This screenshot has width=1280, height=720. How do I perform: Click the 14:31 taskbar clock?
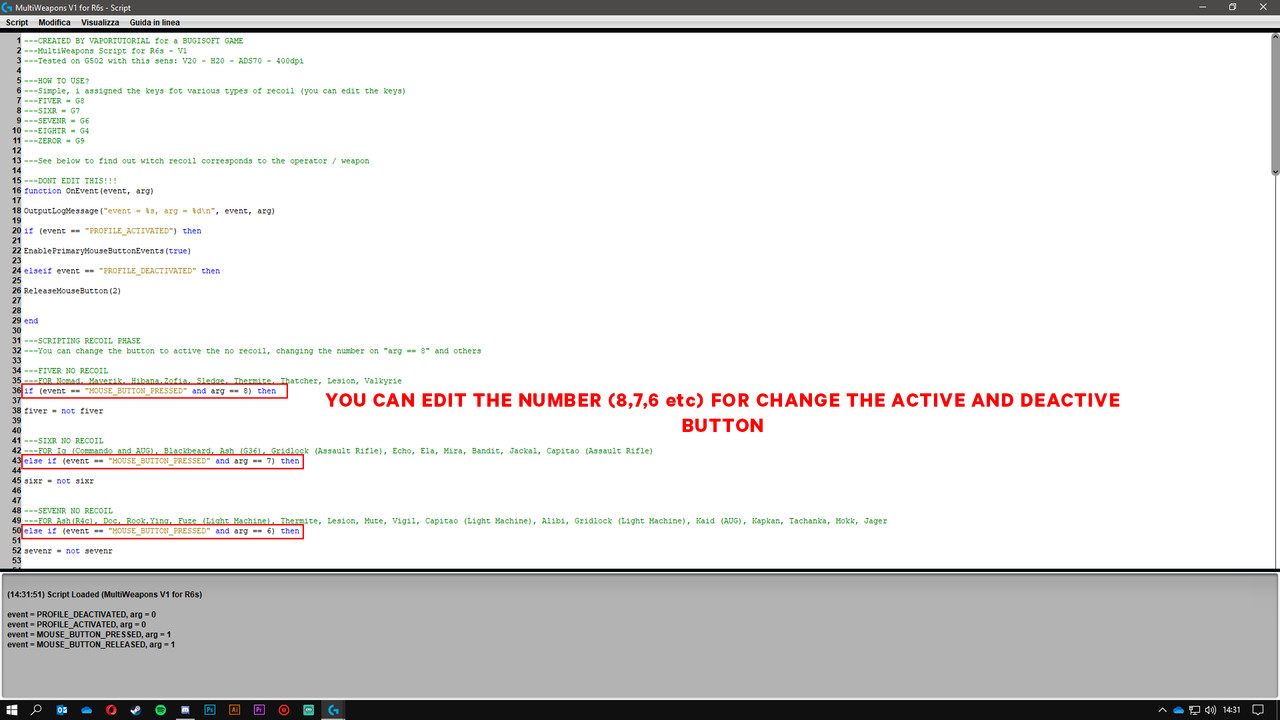pyautogui.click(x=1232, y=710)
